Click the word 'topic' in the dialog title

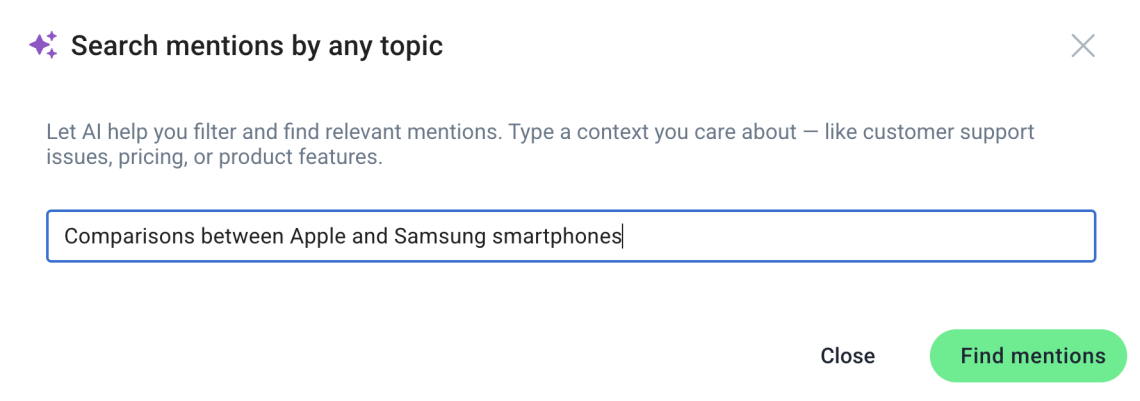[x=409, y=46]
